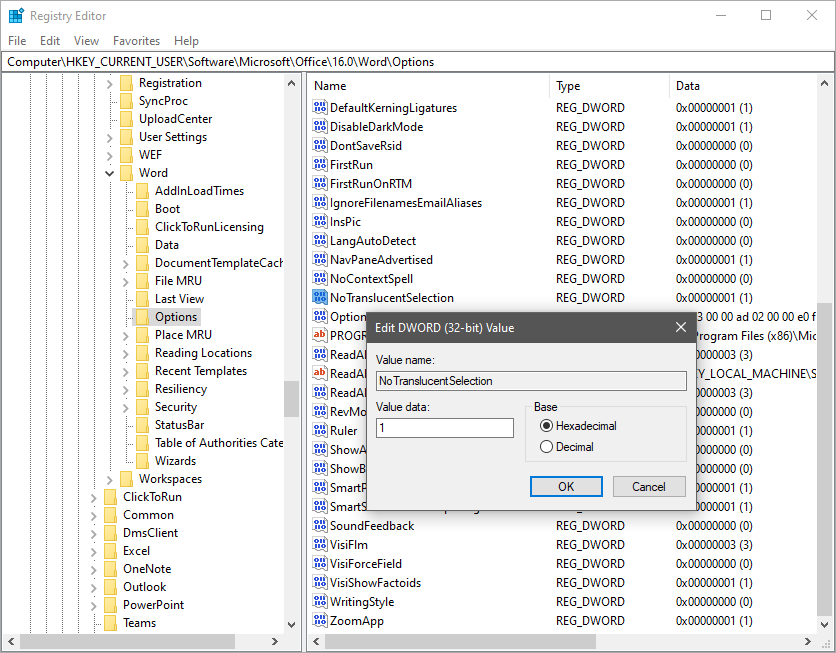Expand the User Settings key
This screenshot has height=653, width=836.
tap(109, 138)
